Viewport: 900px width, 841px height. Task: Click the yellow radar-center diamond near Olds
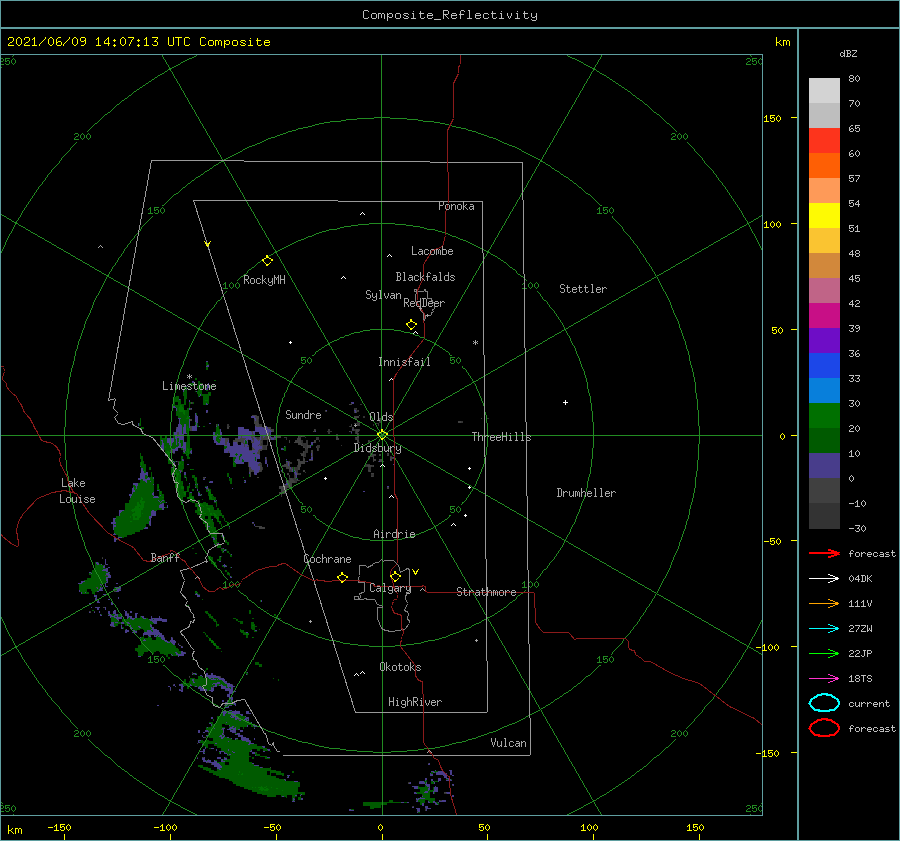(382, 435)
